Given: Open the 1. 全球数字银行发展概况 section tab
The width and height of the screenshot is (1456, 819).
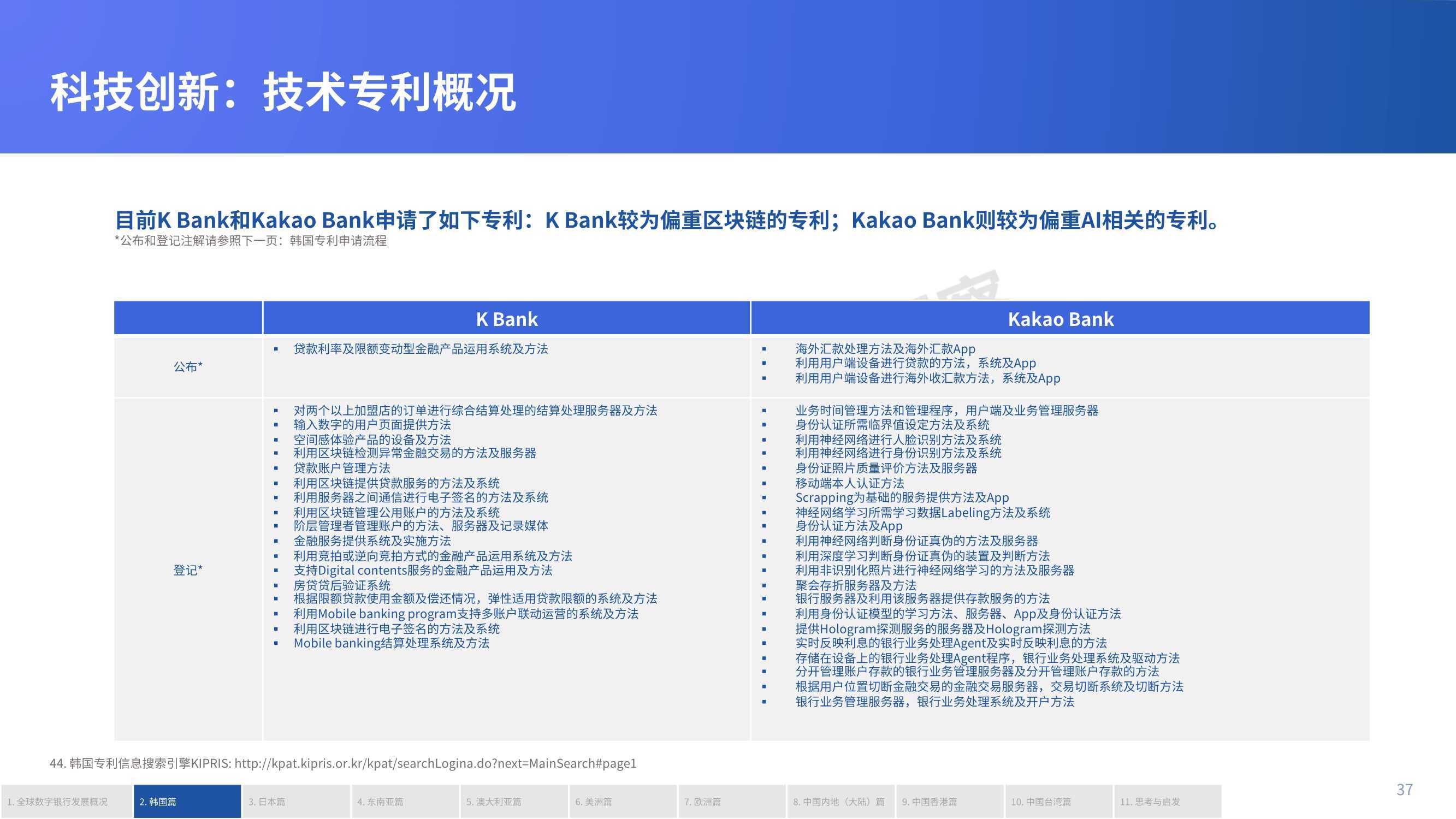Looking at the screenshot, I should (x=67, y=802).
